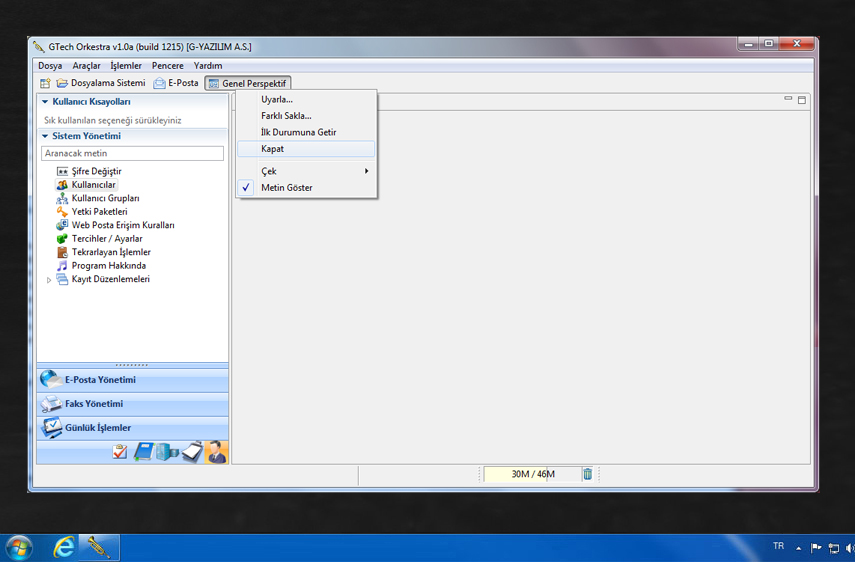
Task: Expand the Kayıt Düzenlemeleri tree node
Action: click(49, 280)
